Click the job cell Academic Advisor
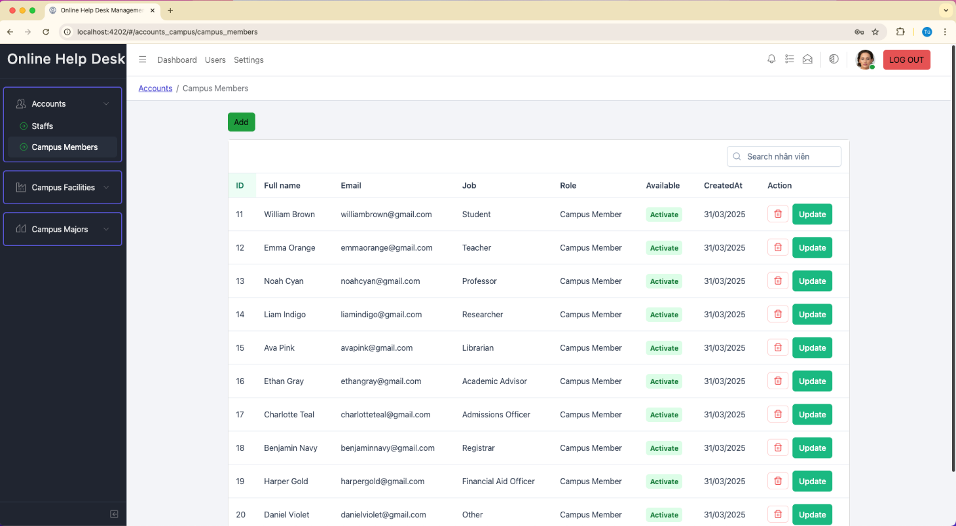Screen dimensions: 956x526 [x=494, y=381]
